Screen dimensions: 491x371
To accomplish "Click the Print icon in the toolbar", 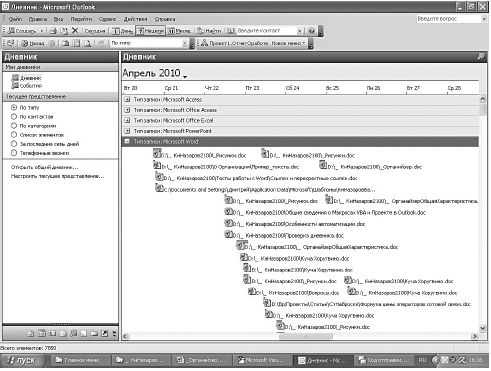I will 53,31.
